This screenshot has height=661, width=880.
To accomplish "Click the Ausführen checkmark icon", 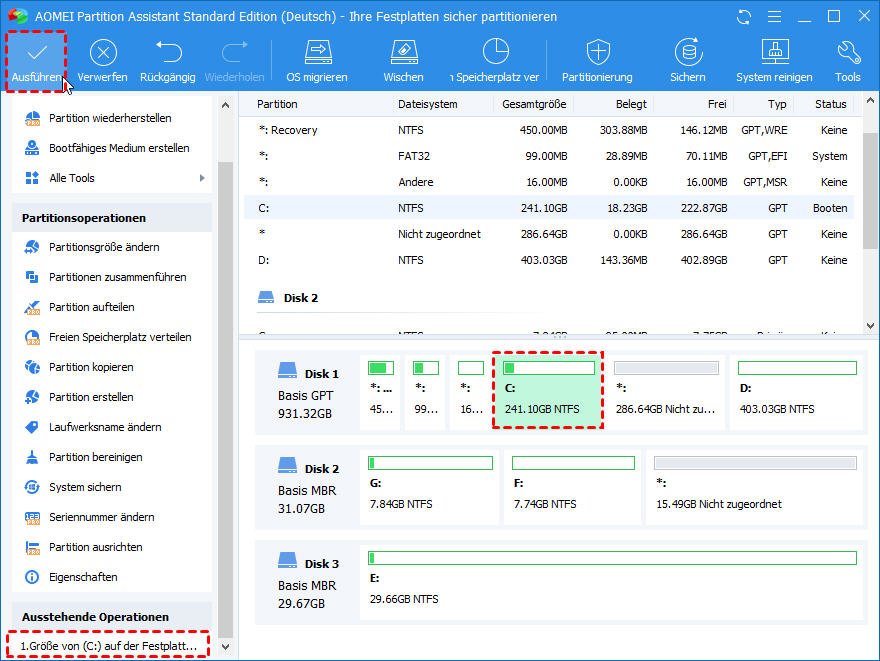I will (36, 53).
